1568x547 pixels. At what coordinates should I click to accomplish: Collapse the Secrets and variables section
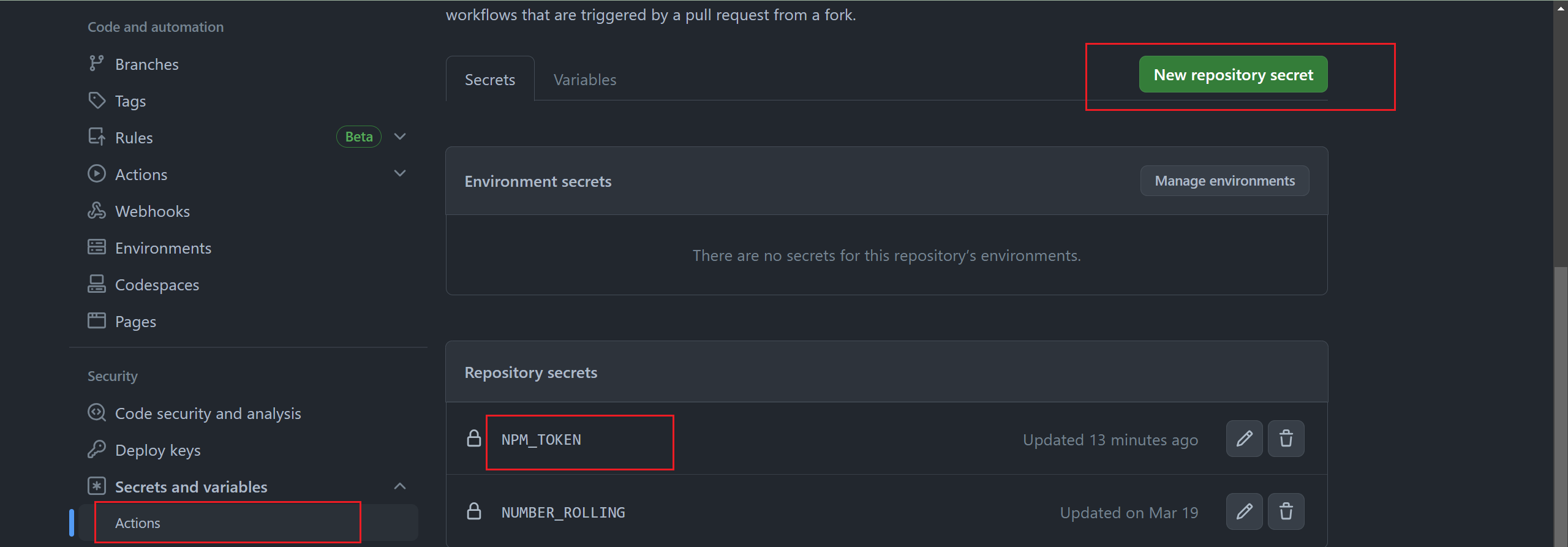pos(399,486)
